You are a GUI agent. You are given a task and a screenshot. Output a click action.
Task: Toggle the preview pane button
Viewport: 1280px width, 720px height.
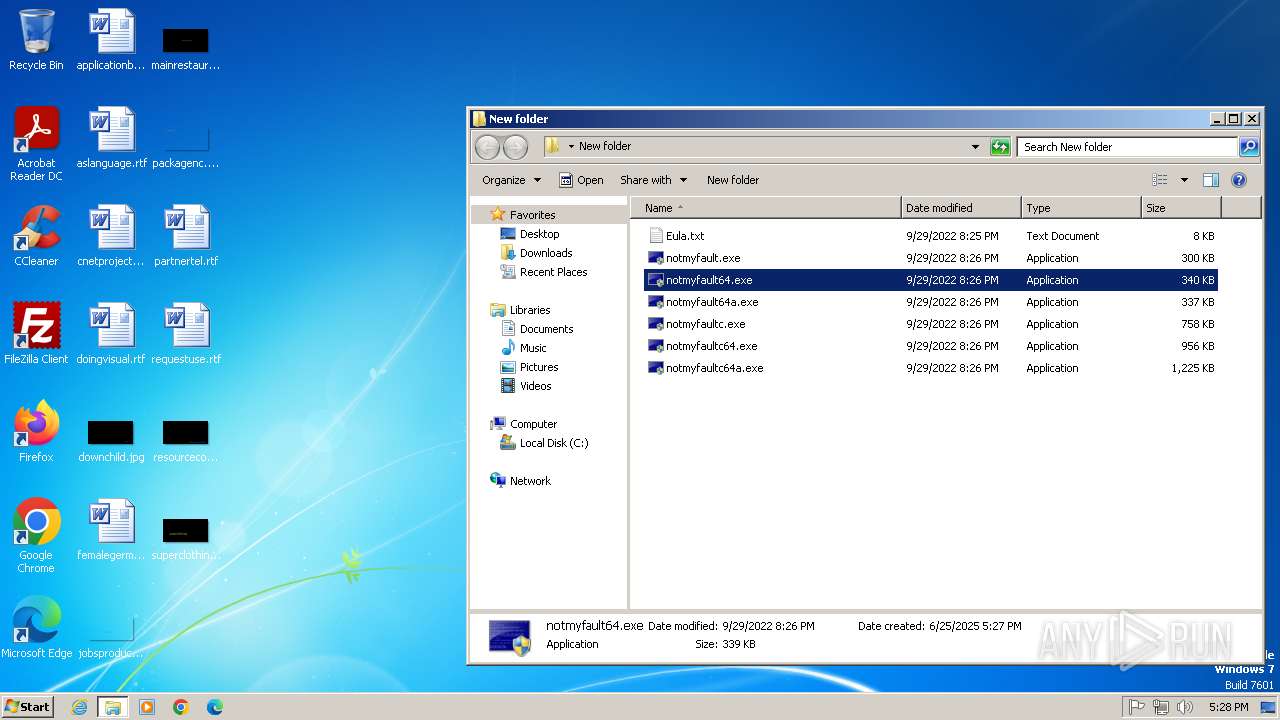point(1211,180)
